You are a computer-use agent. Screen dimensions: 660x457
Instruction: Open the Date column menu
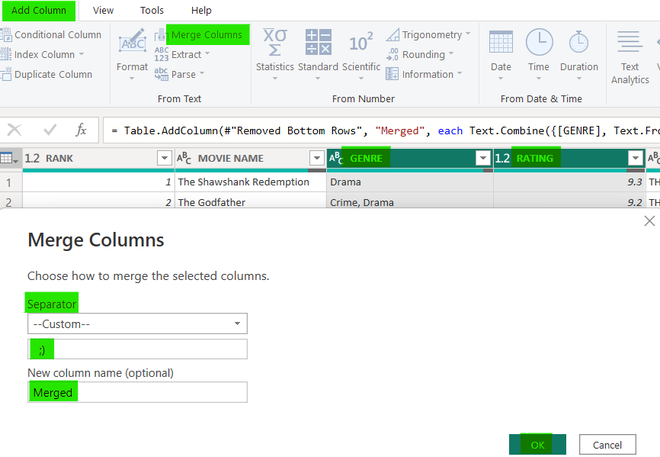point(501,55)
